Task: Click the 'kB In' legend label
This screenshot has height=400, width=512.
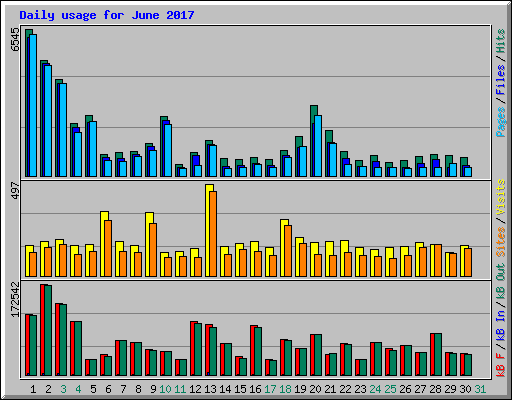Action: [x=501, y=325]
